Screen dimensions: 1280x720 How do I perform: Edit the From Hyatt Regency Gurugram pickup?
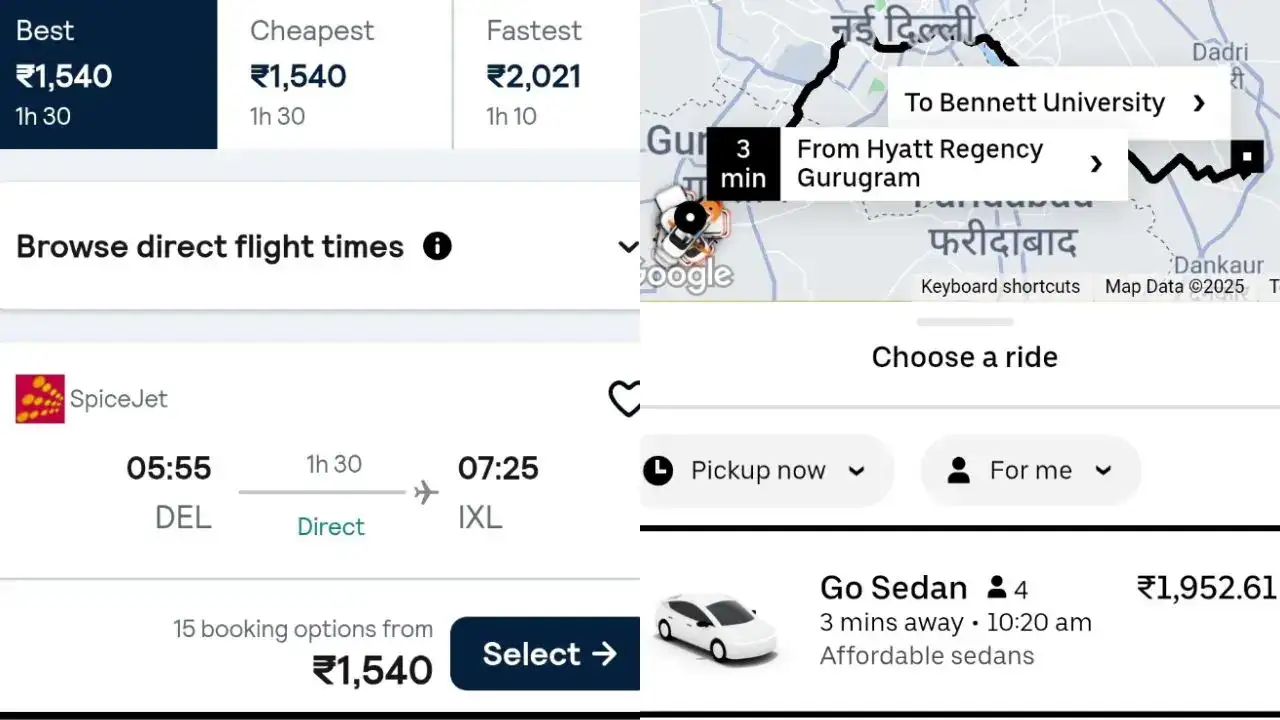coord(920,164)
